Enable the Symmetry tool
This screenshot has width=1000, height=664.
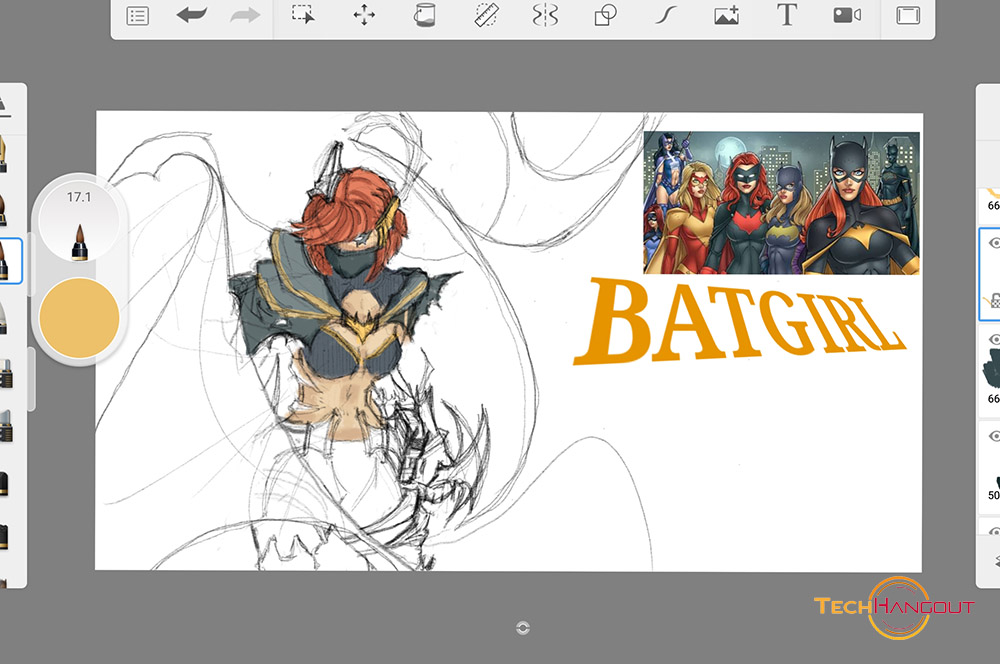pos(545,15)
